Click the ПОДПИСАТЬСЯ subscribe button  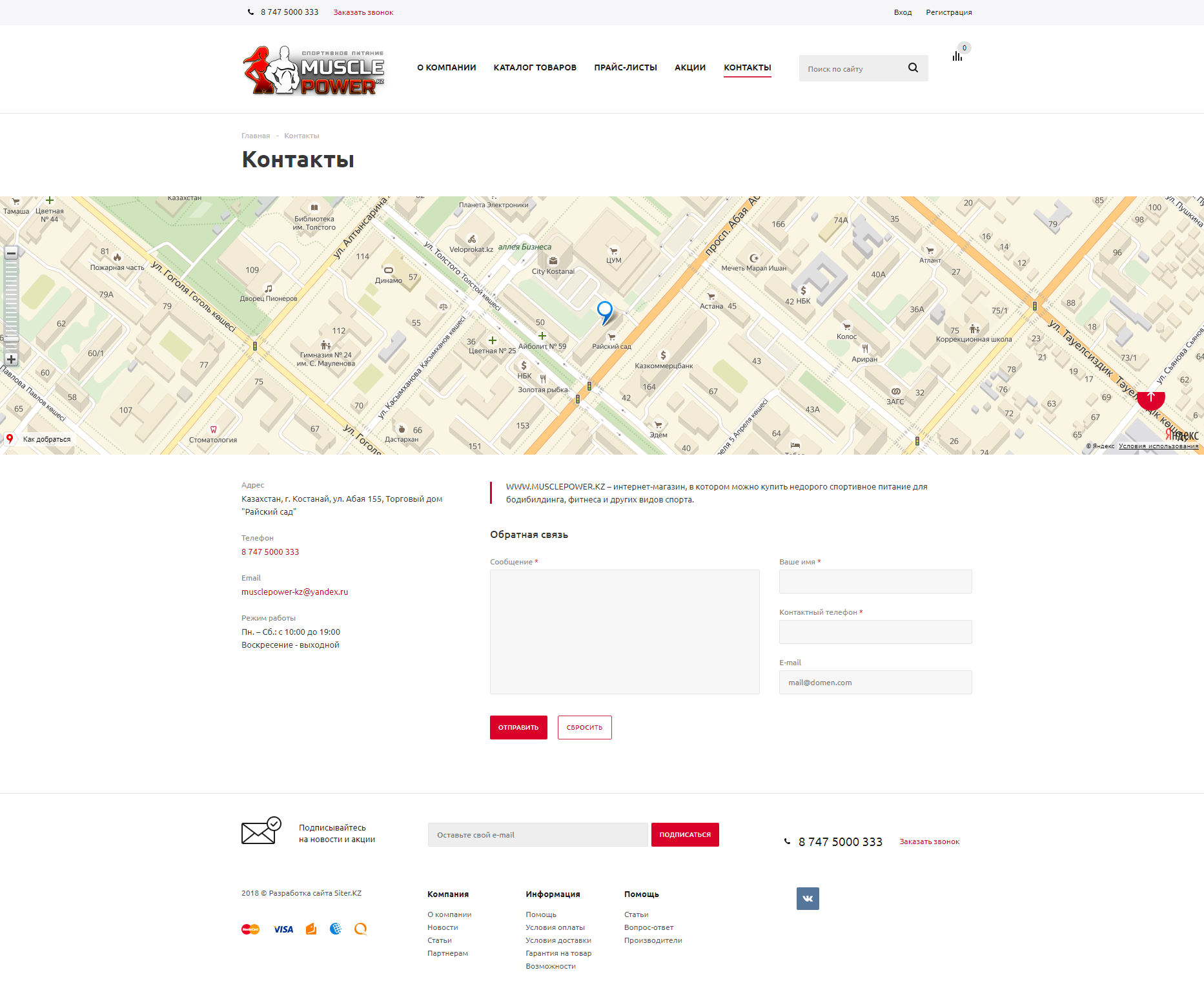pos(685,834)
